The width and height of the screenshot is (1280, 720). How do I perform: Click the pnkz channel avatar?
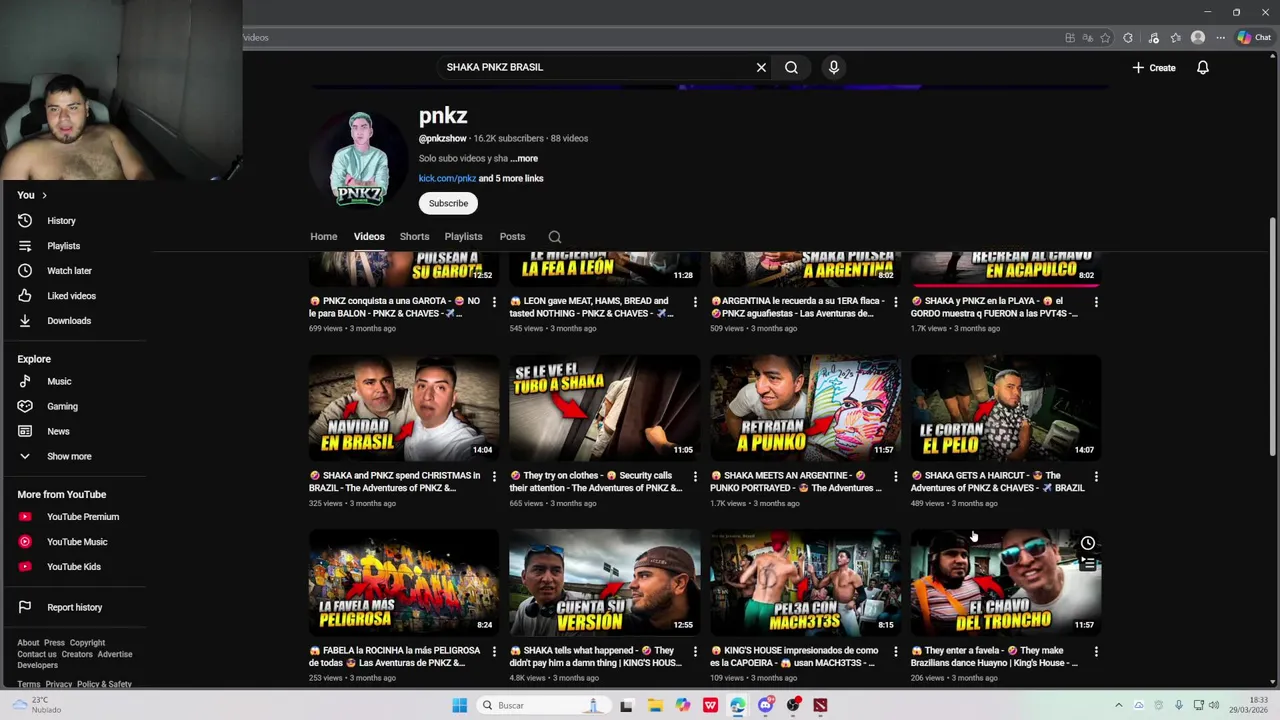click(359, 160)
